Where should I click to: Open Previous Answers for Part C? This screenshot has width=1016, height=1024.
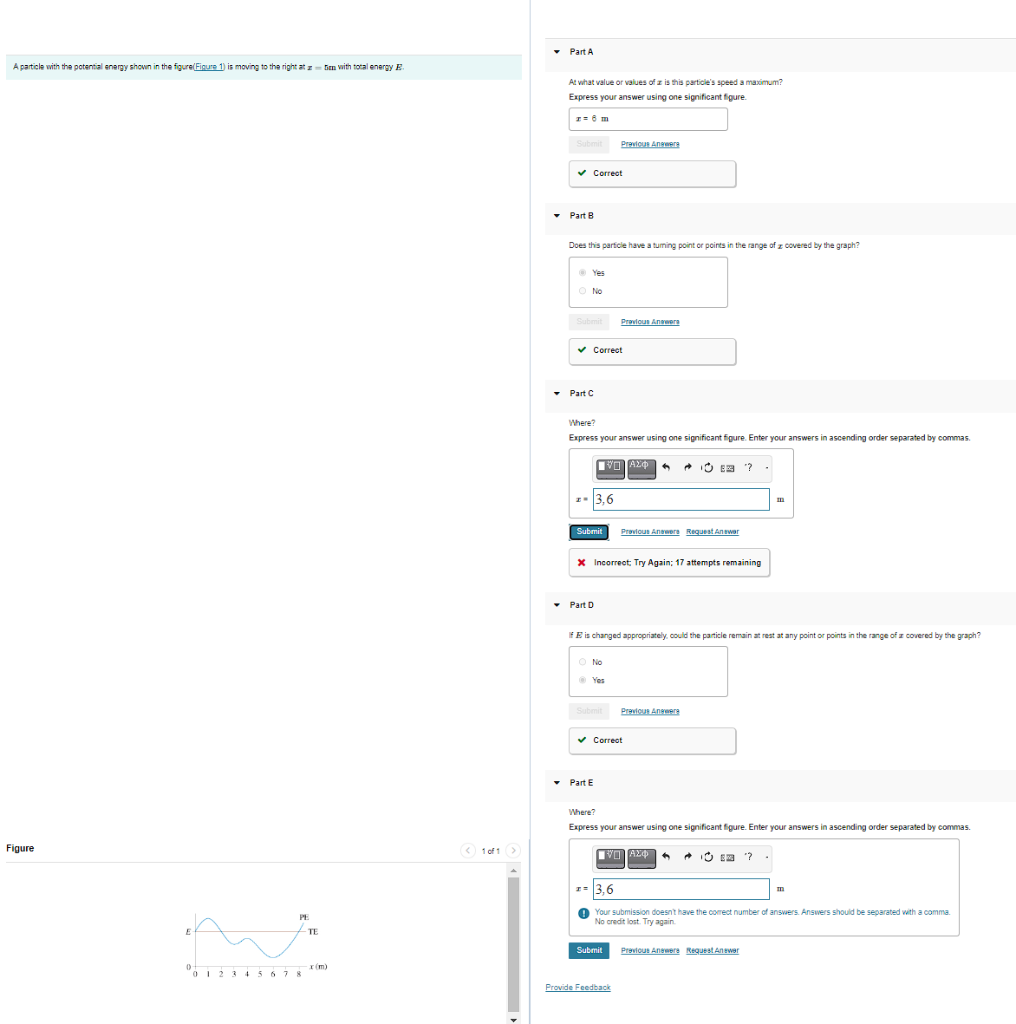click(650, 532)
